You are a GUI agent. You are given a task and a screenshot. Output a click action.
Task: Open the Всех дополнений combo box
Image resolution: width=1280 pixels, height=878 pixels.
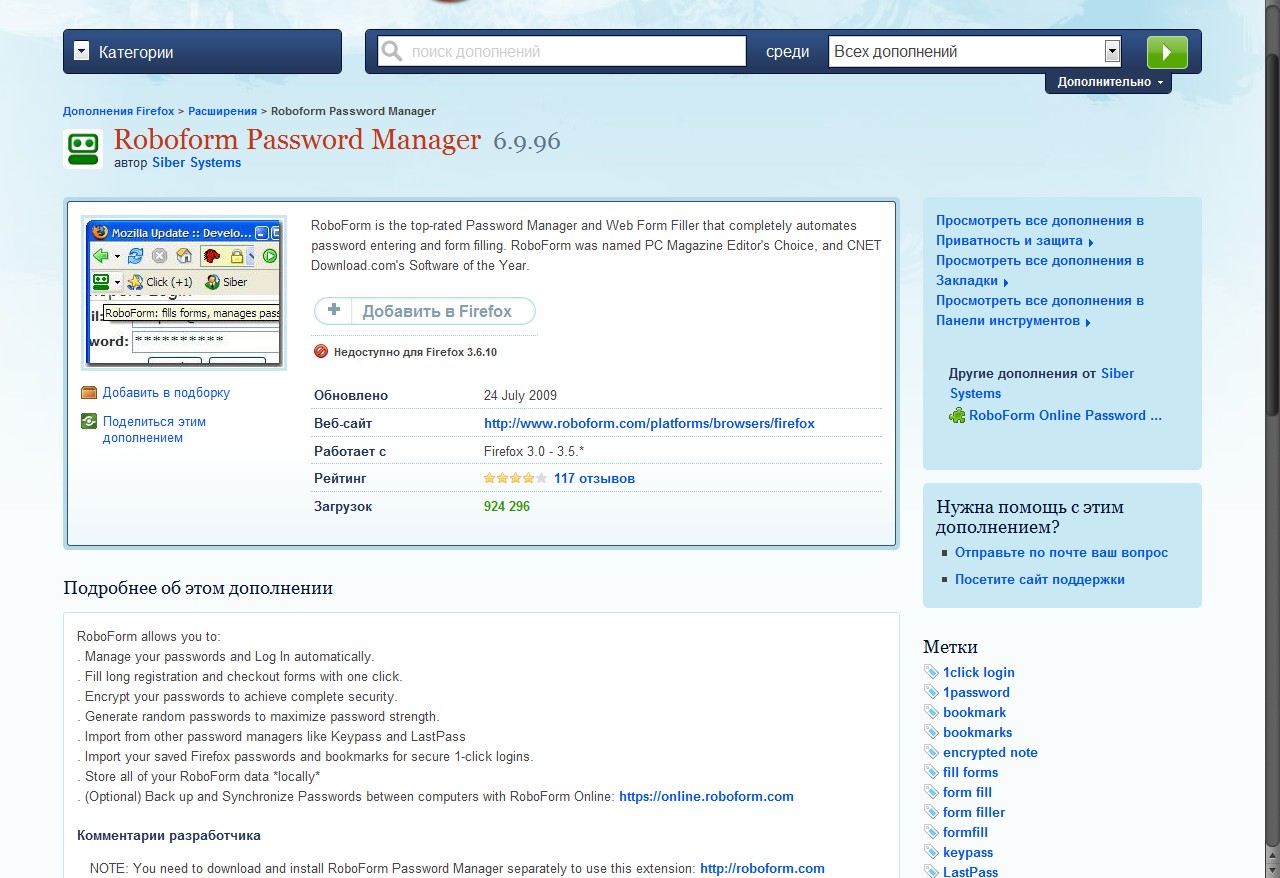[974, 52]
